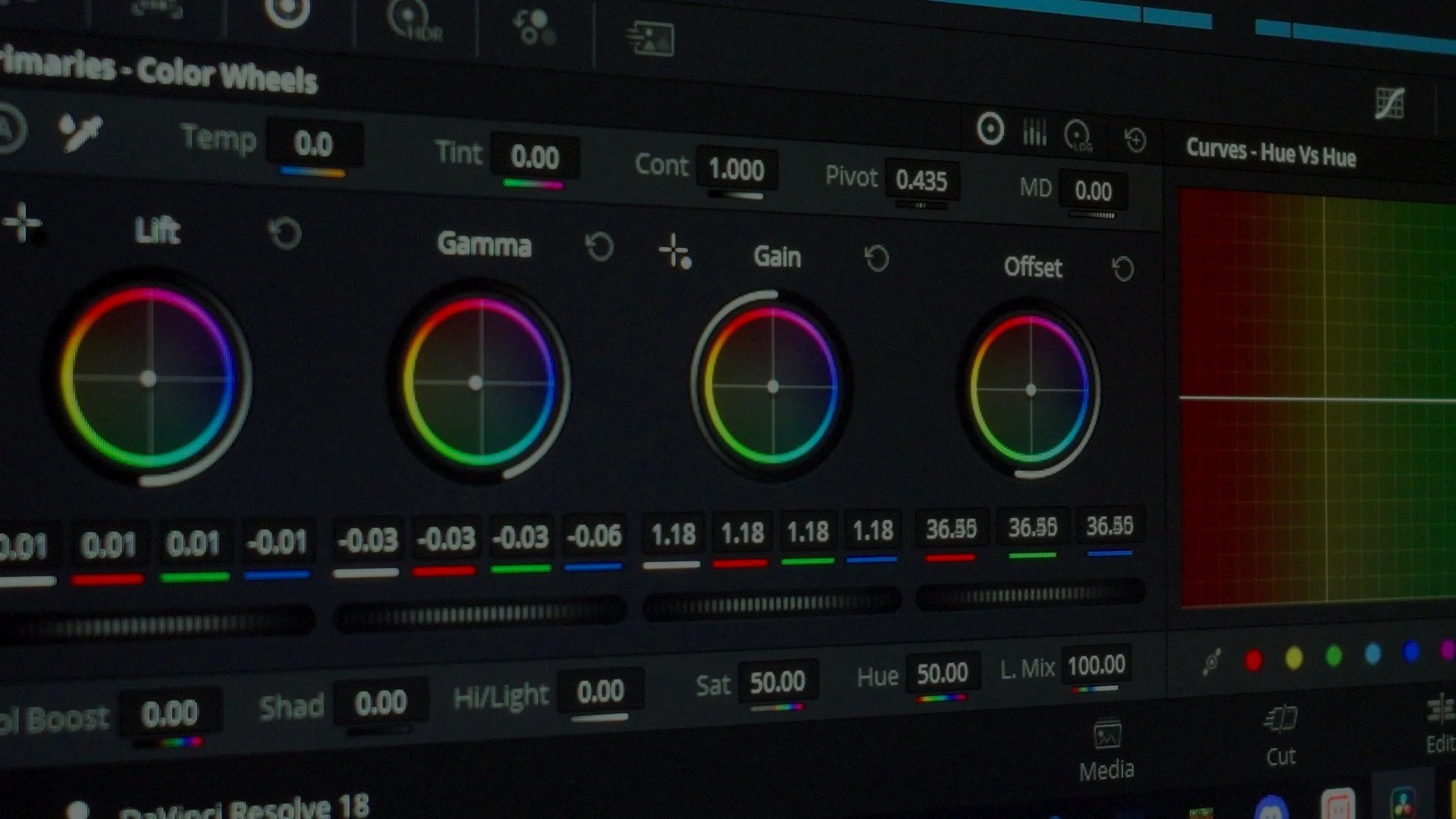Click the Hi/Light value field

coord(600,692)
